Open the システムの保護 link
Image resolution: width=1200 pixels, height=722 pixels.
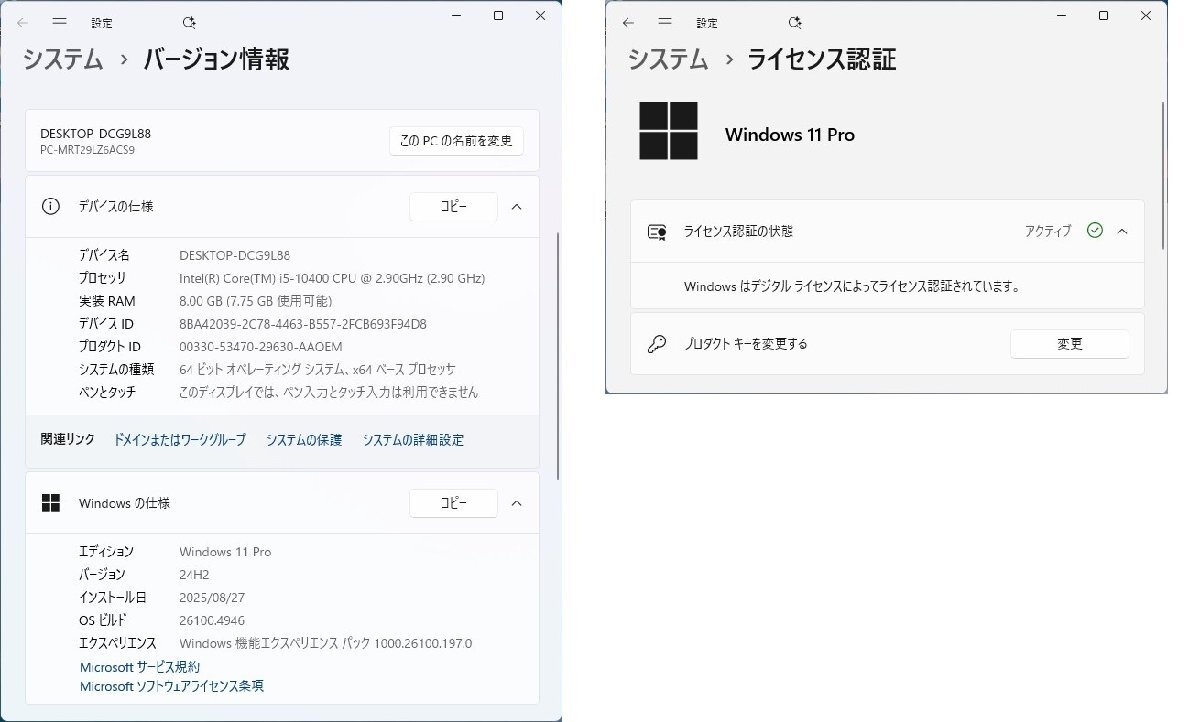tap(303, 440)
